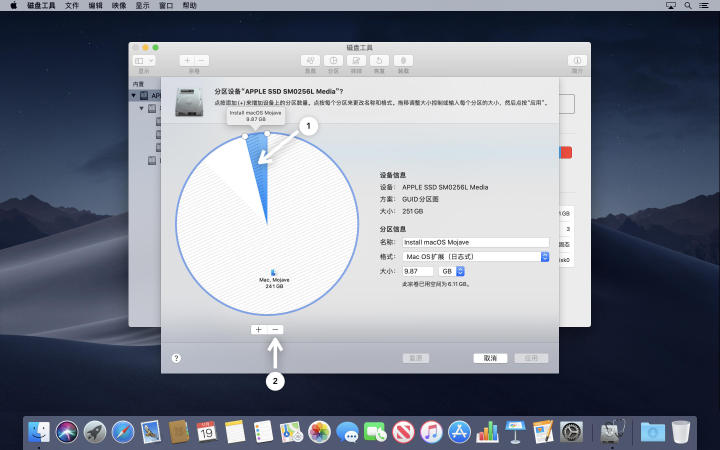This screenshot has width=720, height=450.
Task: Open Photos from the Dock
Action: (x=320, y=432)
